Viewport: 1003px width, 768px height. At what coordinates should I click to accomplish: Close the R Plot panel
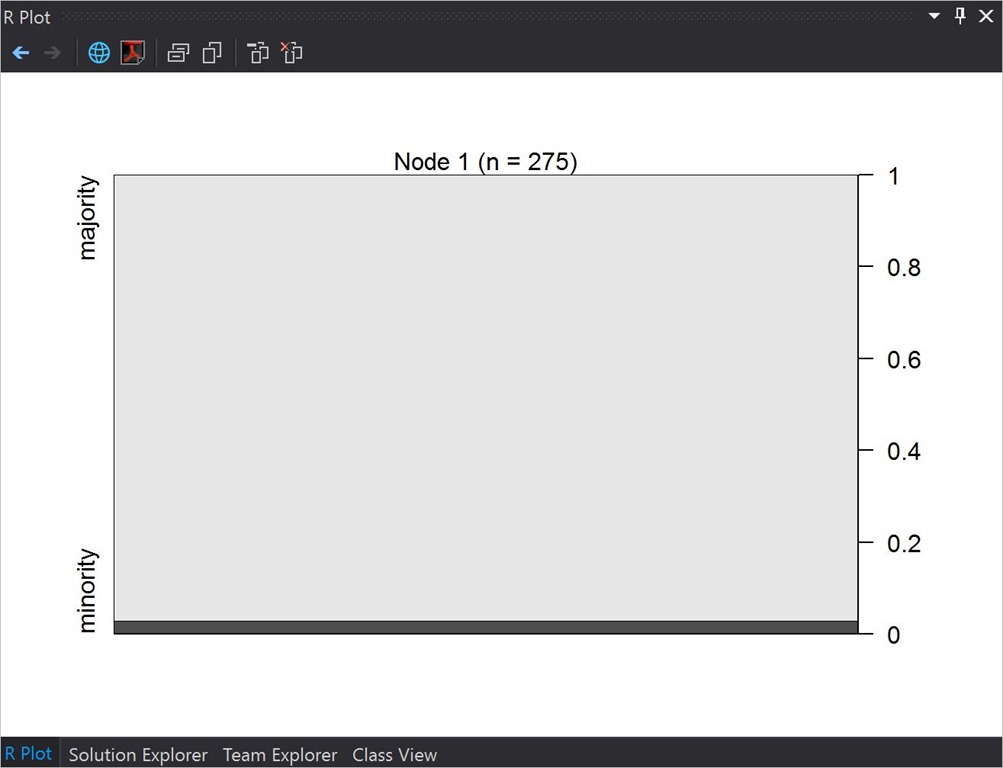click(985, 17)
